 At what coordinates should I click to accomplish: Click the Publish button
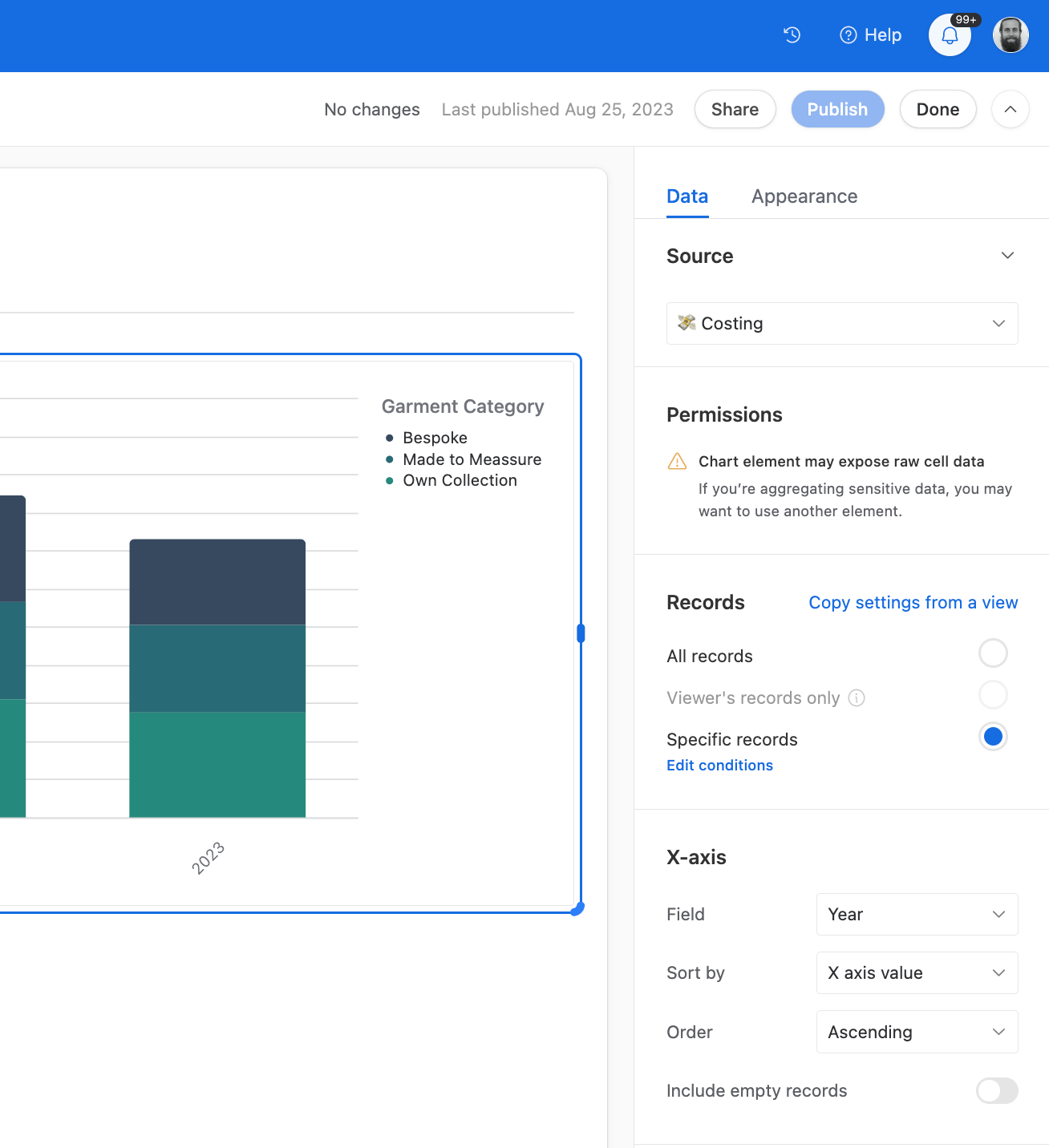click(x=837, y=109)
